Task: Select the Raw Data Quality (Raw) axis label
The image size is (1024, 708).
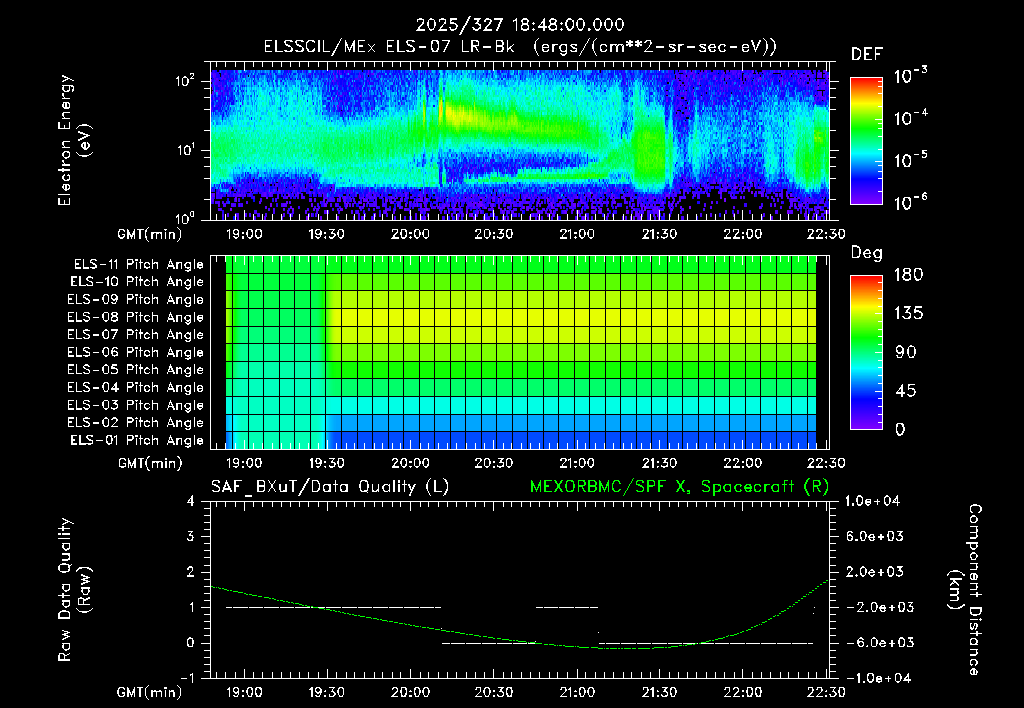Action: 74,590
